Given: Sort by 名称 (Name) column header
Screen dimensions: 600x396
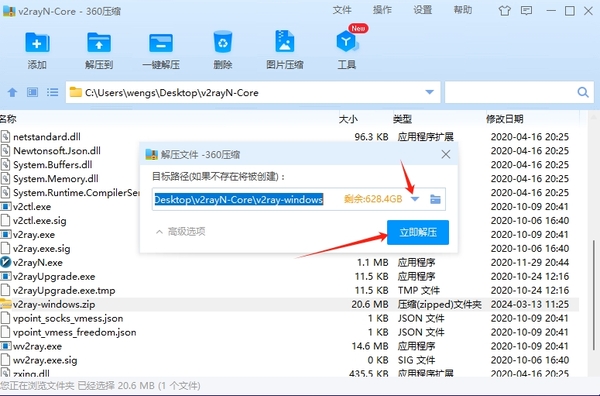Looking at the screenshot, I should coord(8,119).
